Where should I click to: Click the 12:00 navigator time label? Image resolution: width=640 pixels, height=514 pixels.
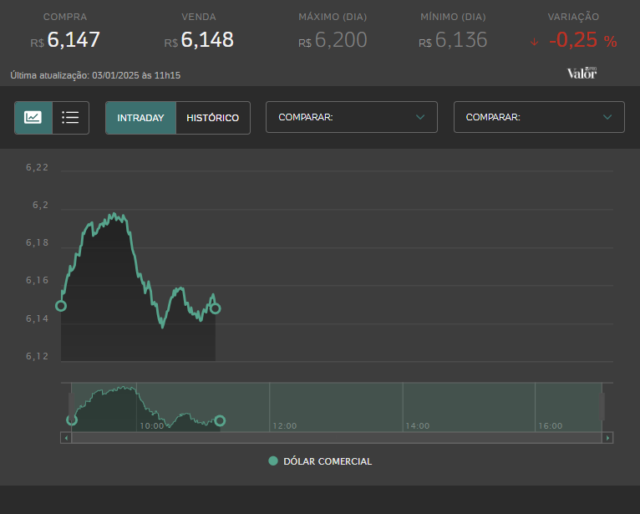click(x=285, y=426)
